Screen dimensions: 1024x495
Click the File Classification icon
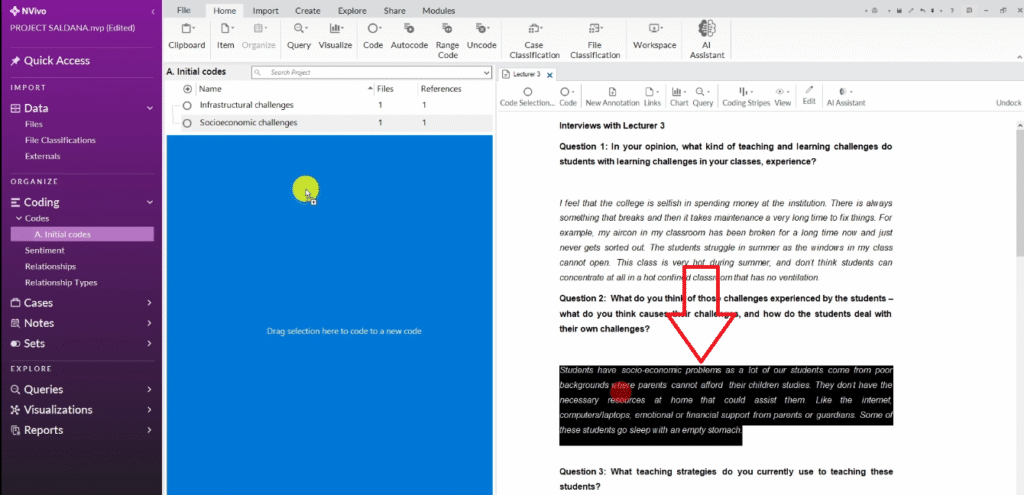[595, 29]
